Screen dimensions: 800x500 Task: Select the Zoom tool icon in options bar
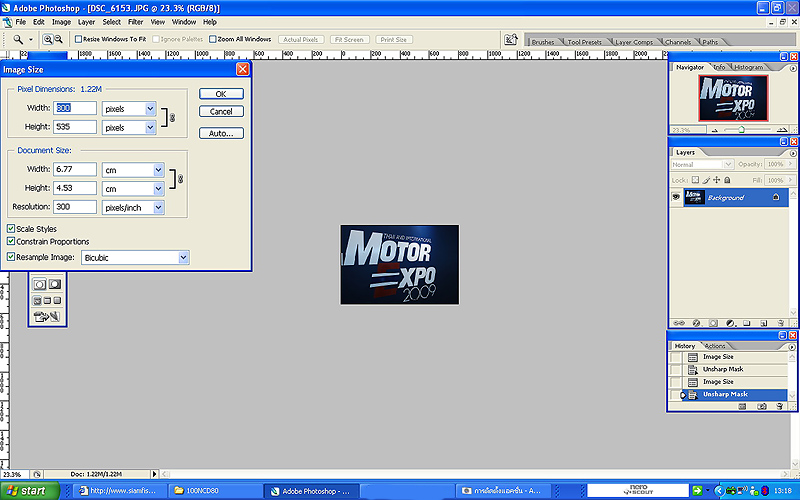[x=18, y=39]
